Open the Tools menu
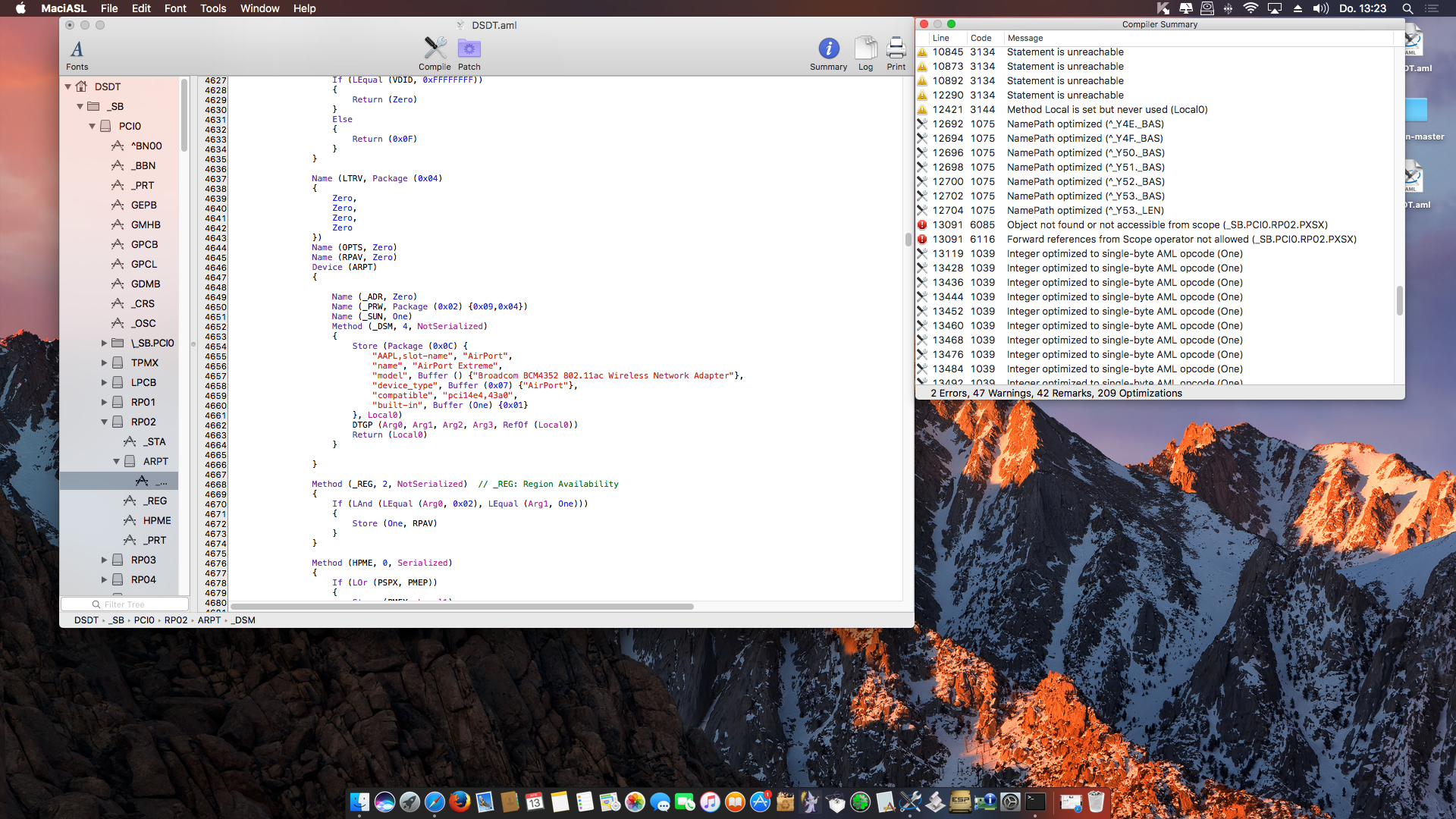 [x=213, y=8]
